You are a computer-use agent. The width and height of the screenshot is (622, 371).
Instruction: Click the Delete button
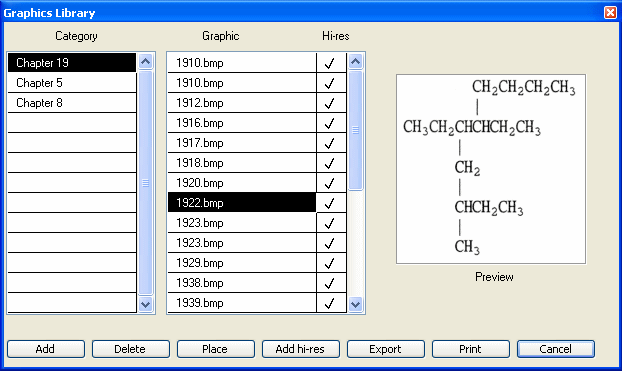click(131, 349)
